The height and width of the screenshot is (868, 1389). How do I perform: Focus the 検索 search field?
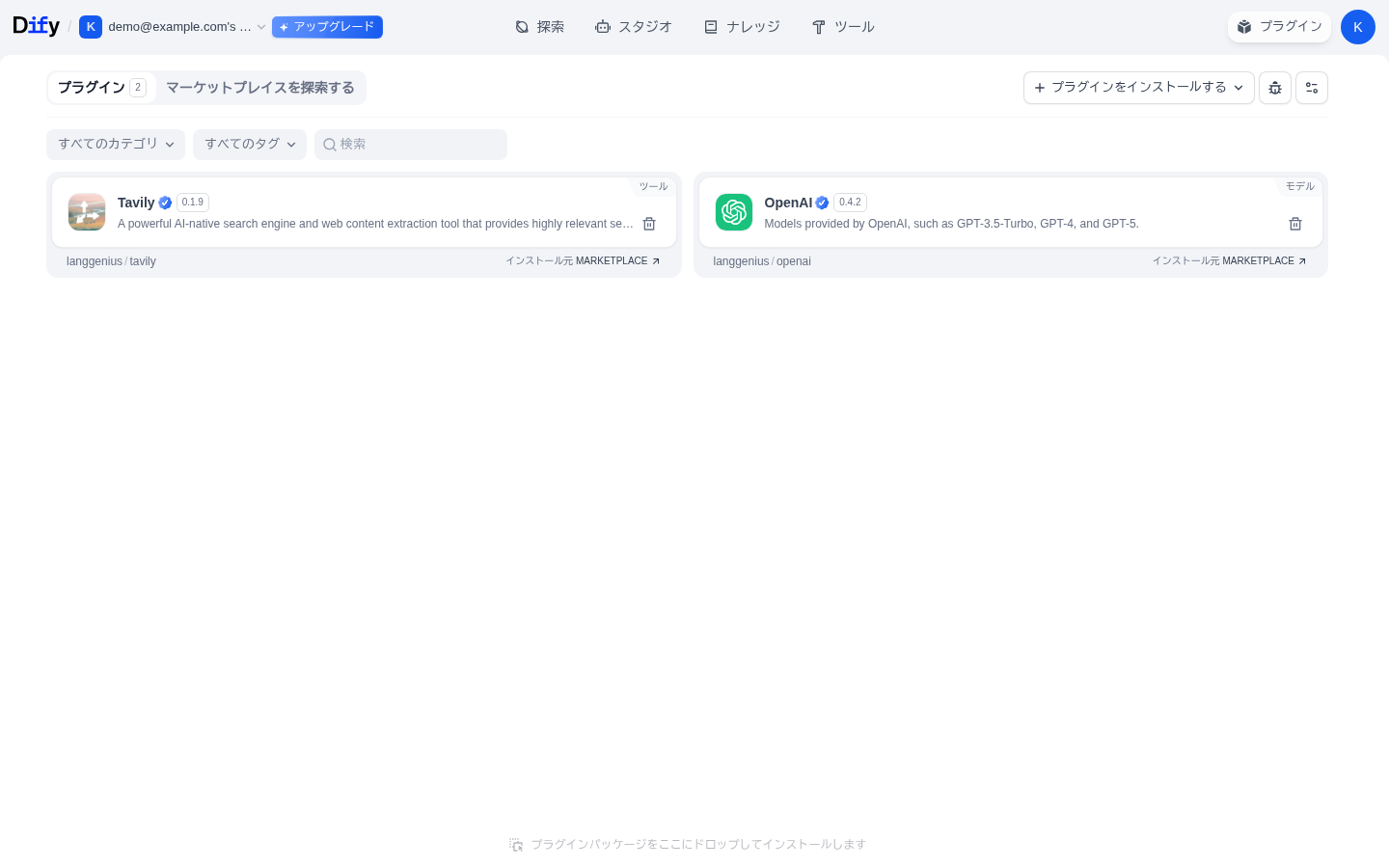[x=411, y=145]
